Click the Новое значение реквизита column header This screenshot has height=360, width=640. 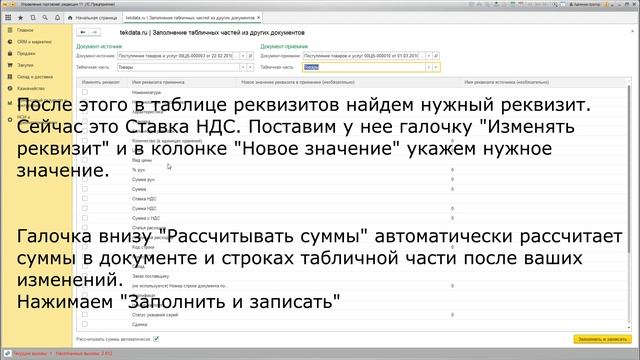coord(298,82)
